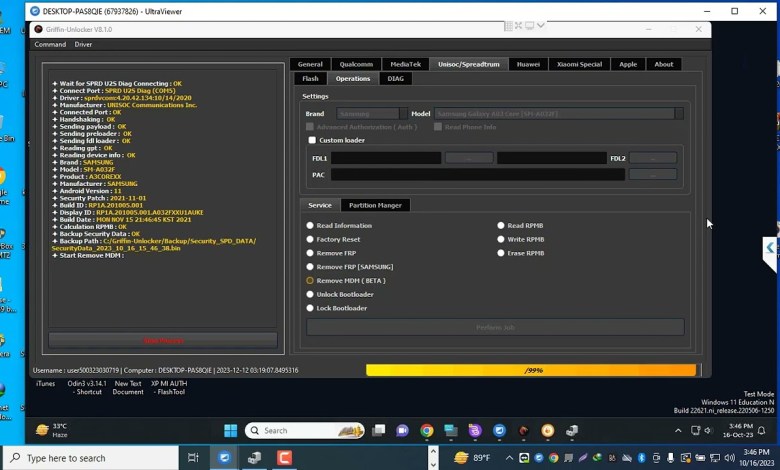Click the remote weather widget 33°C Haze
This screenshot has width=780, height=470.
(52, 430)
